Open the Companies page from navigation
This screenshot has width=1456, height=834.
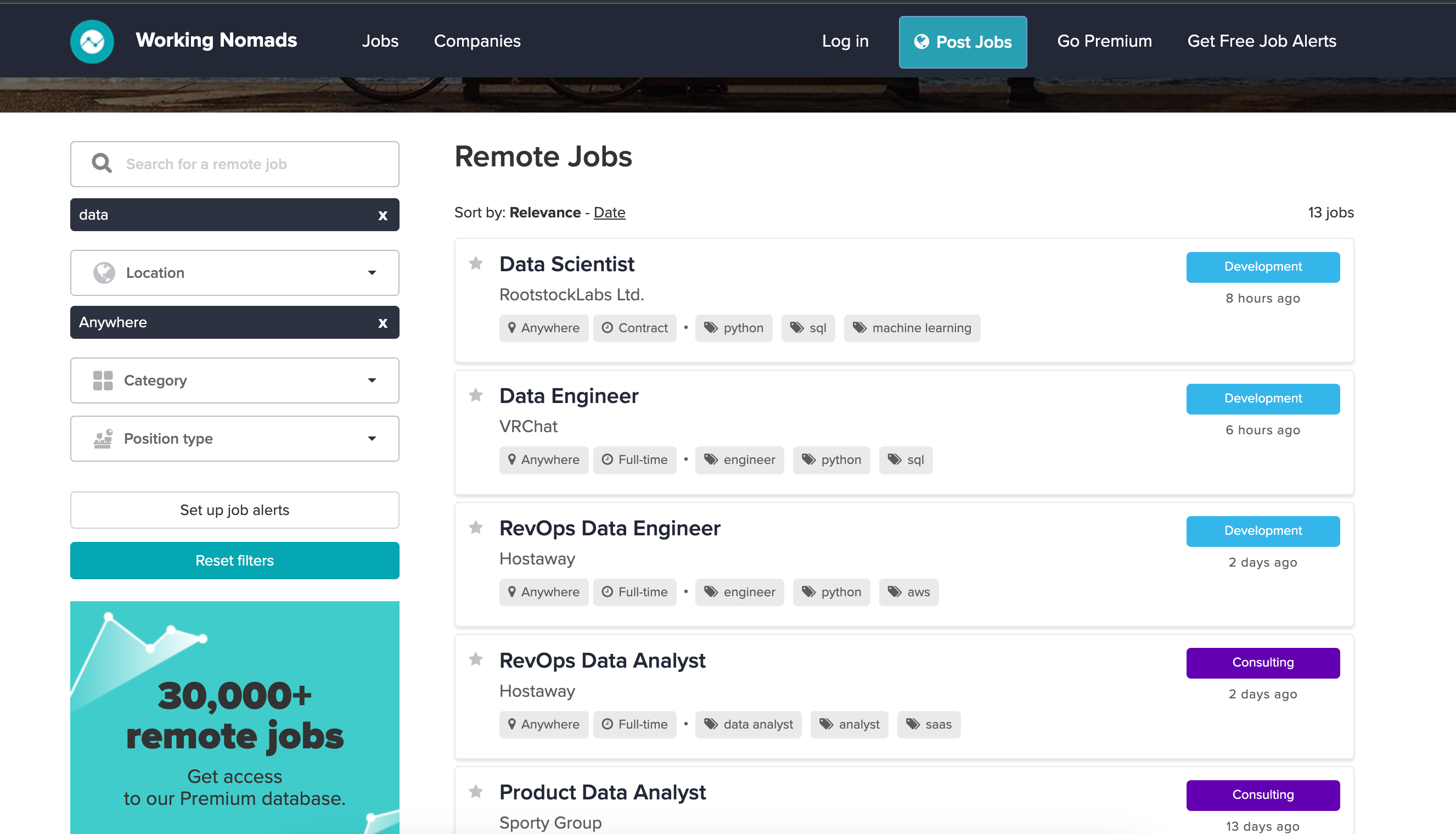point(477,41)
